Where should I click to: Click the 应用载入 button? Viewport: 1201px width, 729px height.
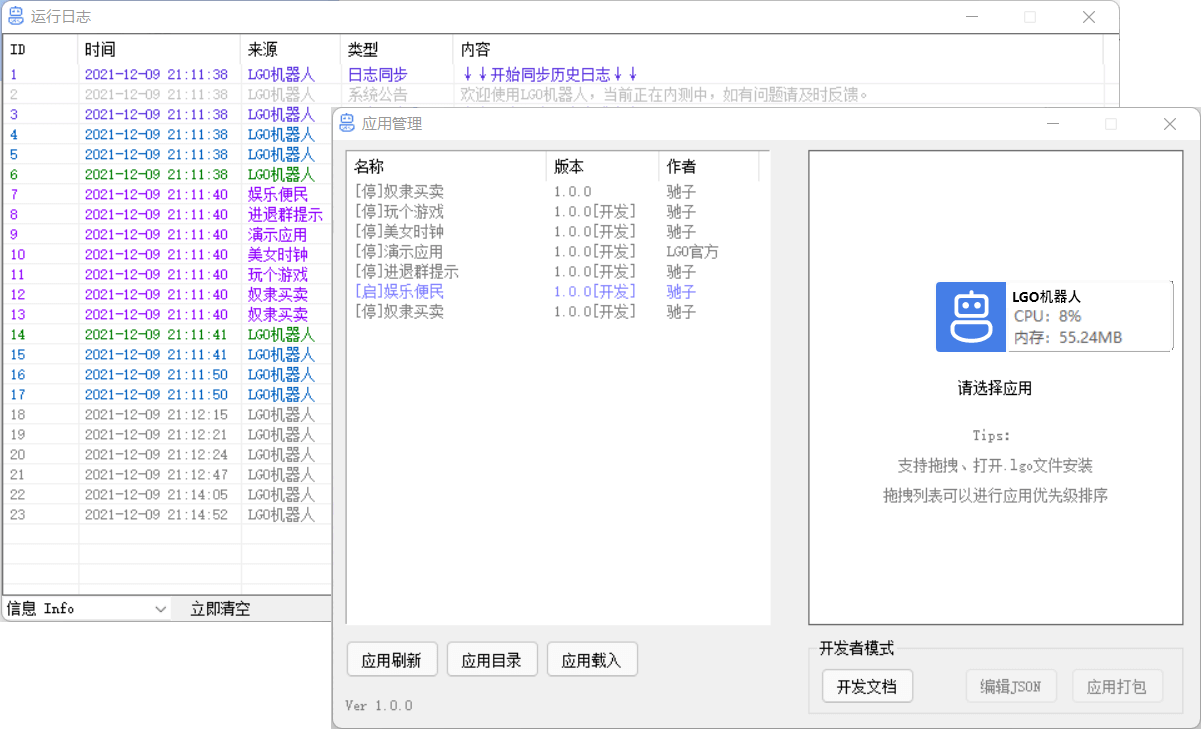(x=591, y=660)
